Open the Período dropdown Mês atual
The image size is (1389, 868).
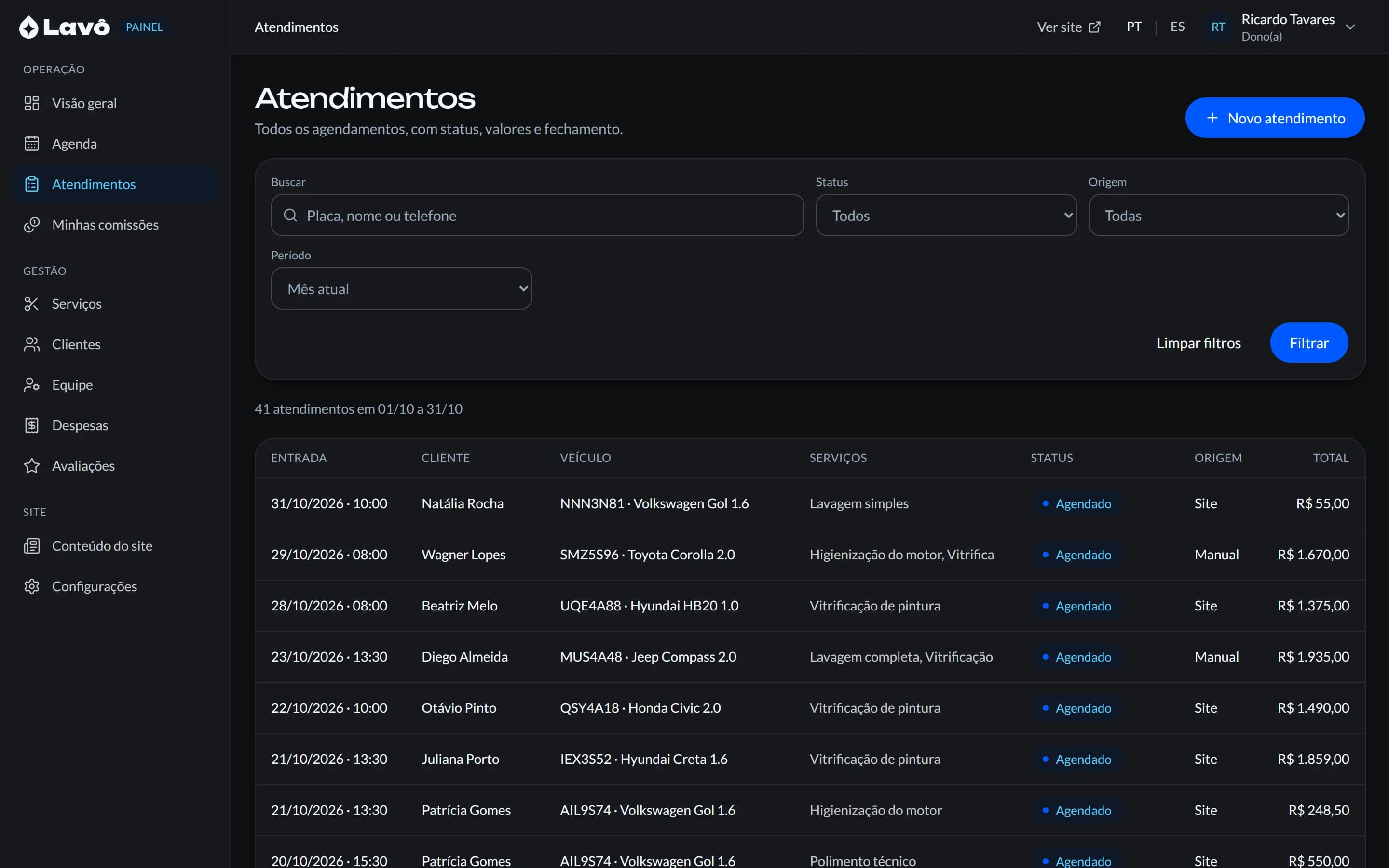tap(401, 288)
